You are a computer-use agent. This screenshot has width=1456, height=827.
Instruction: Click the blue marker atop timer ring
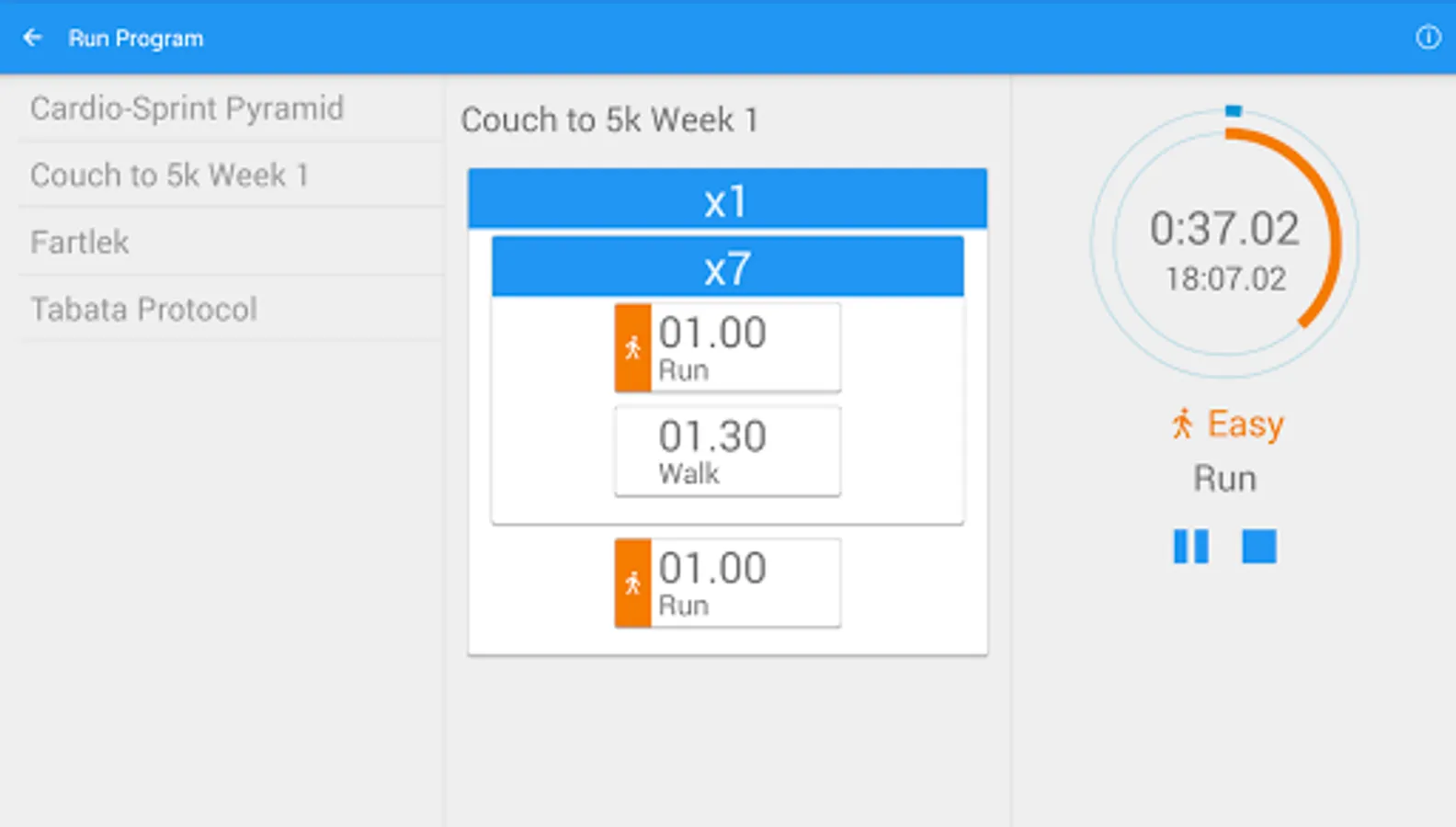tap(1234, 111)
